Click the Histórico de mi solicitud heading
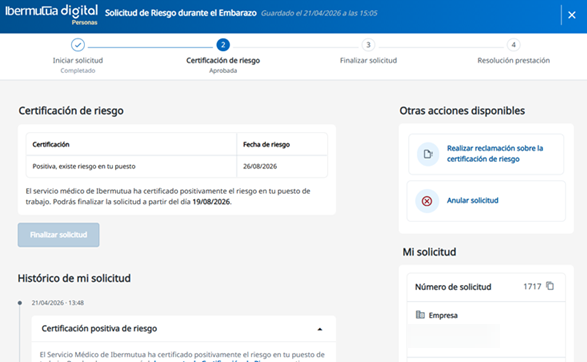 coord(74,278)
